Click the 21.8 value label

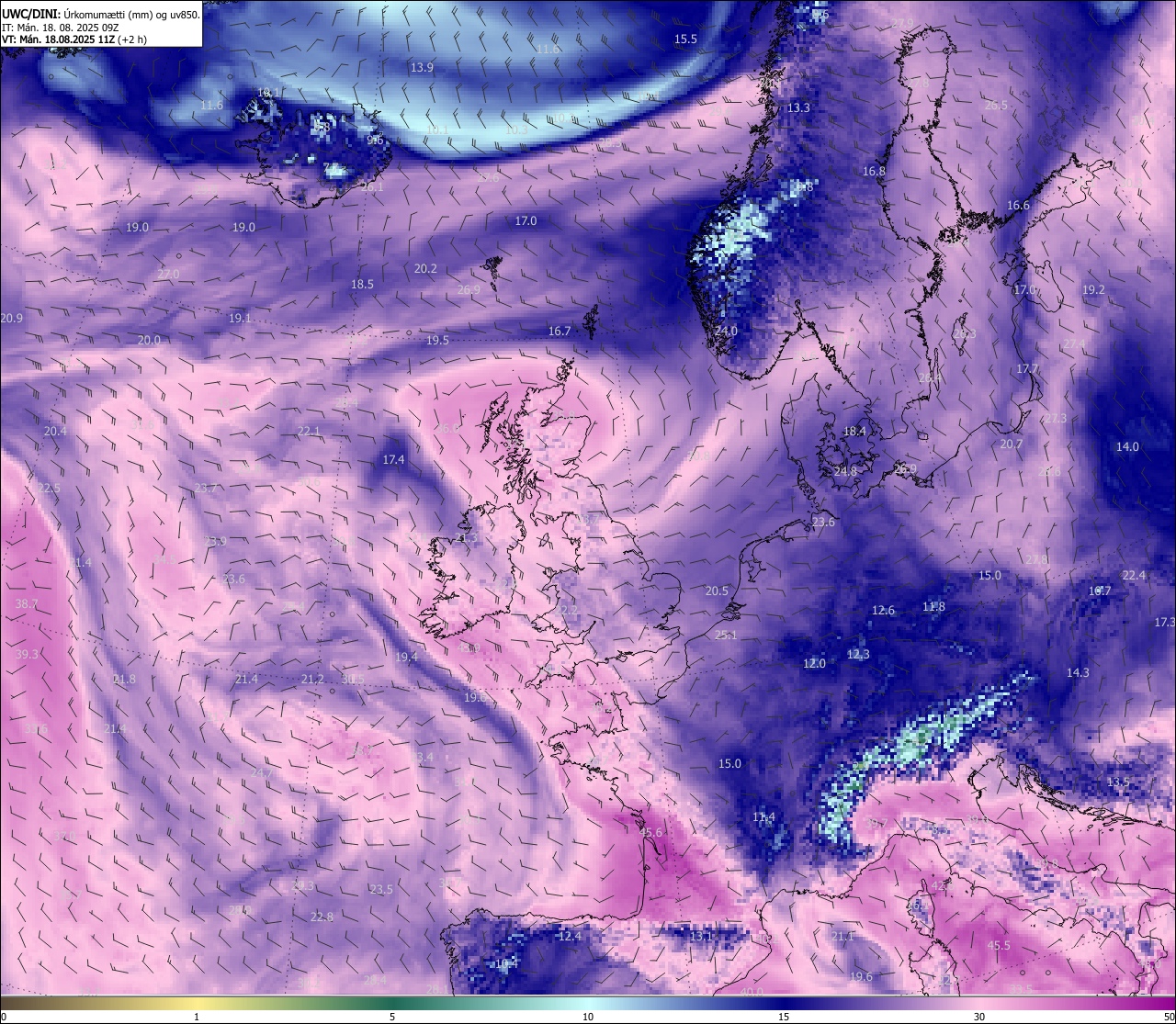[124, 680]
